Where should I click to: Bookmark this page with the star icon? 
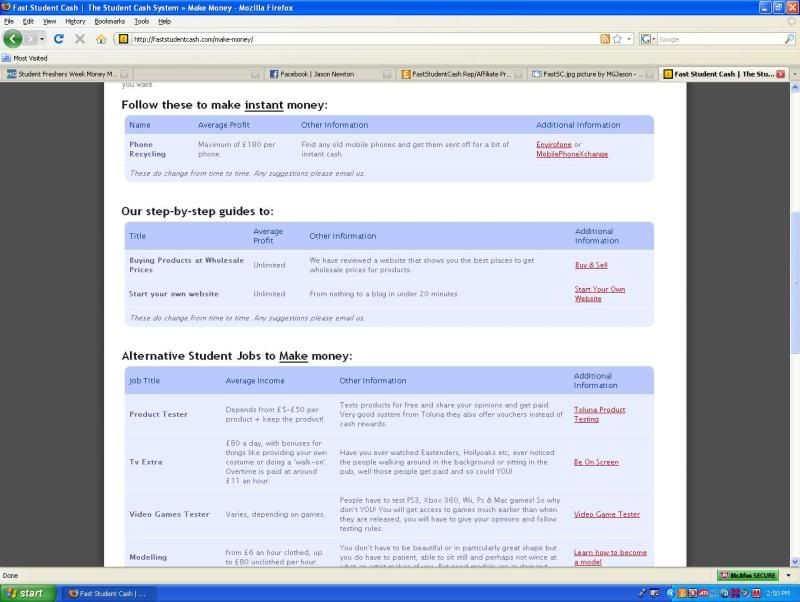click(x=617, y=39)
